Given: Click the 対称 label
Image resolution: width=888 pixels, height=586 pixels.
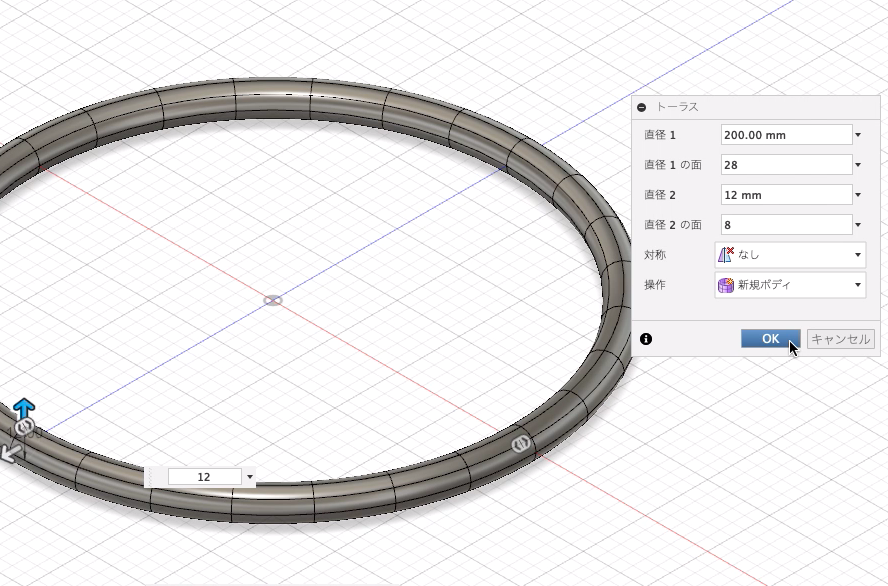Looking at the screenshot, I should point(655,255).
